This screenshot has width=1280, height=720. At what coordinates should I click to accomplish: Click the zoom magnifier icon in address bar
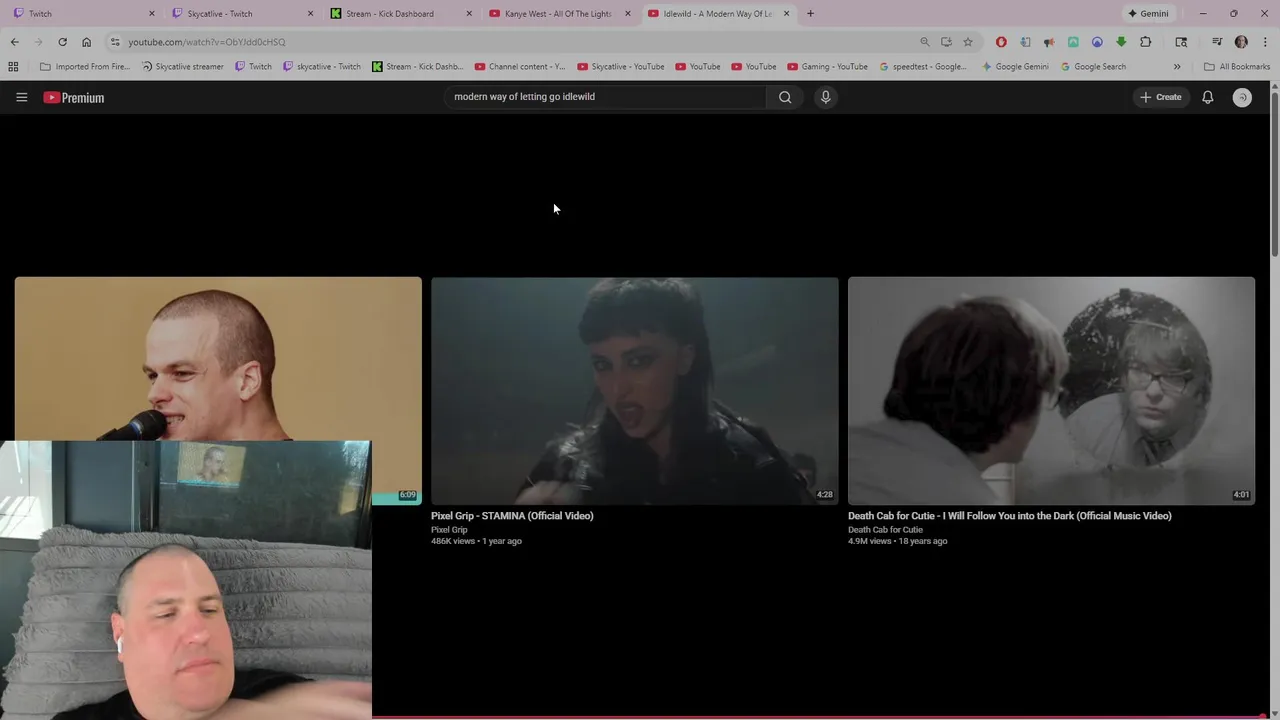[x=925, y=42]
